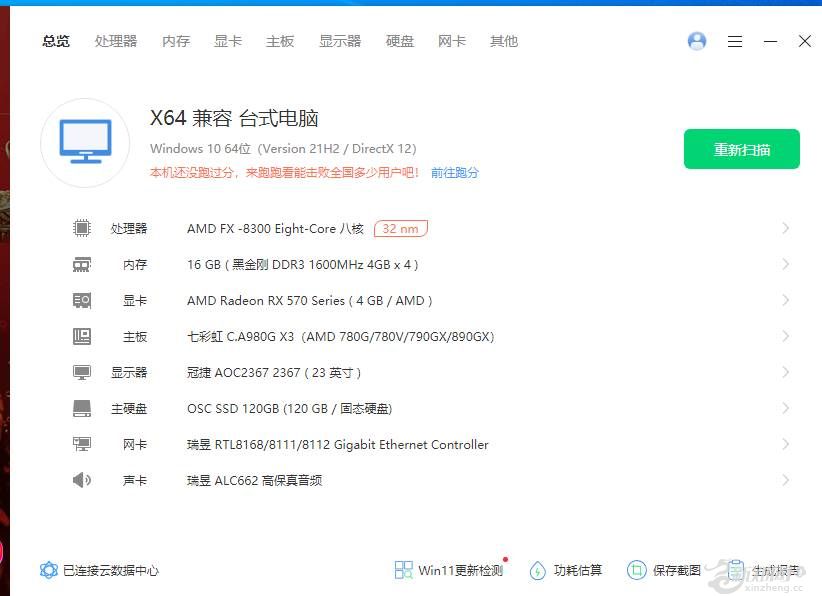Click the monitor icon in 显示器 row
Image resolution: width=822 pixels, height=596 pixels.
tap(82, 372)
